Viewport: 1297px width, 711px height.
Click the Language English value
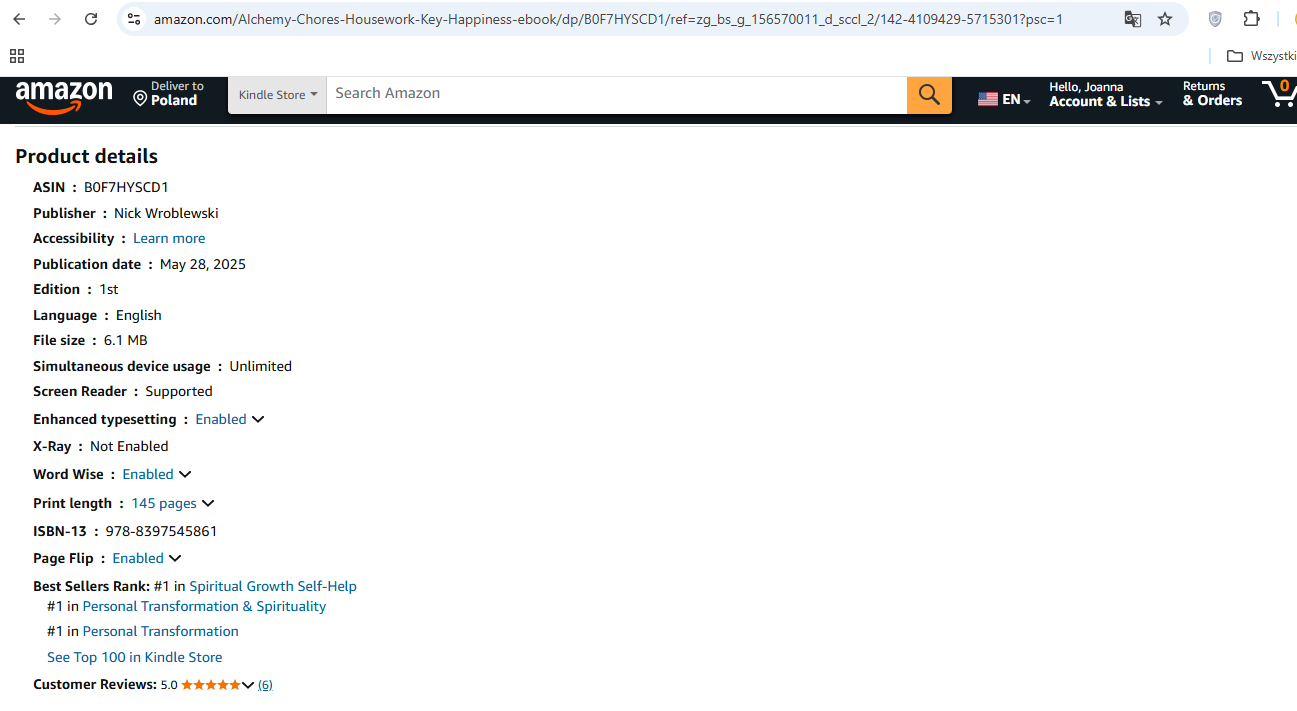point(139,315)
